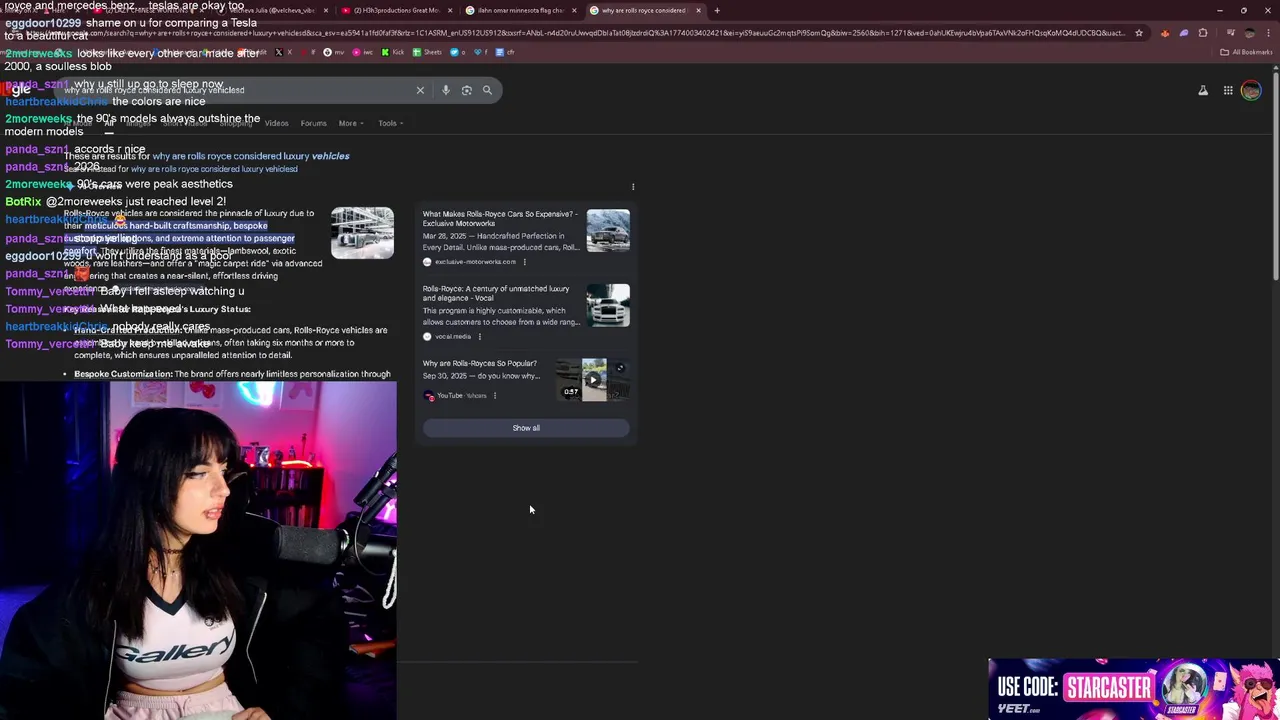Open 'Why are Rolls-Royces So Popular?' result
This screenshot has height=720, width=1280.
pyautogui.click(x=479, y=364)
